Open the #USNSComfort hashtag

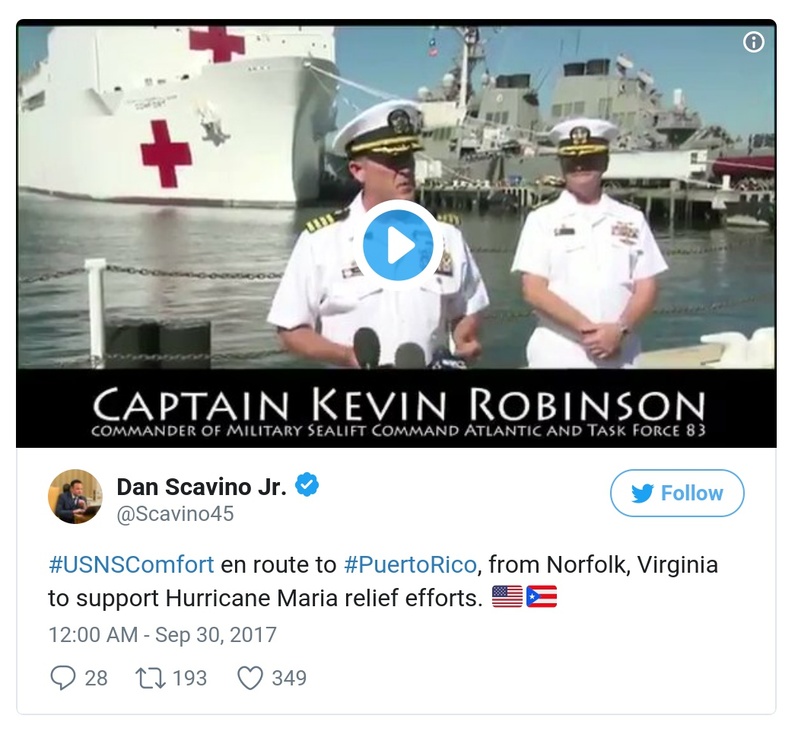tap(131, 564)
